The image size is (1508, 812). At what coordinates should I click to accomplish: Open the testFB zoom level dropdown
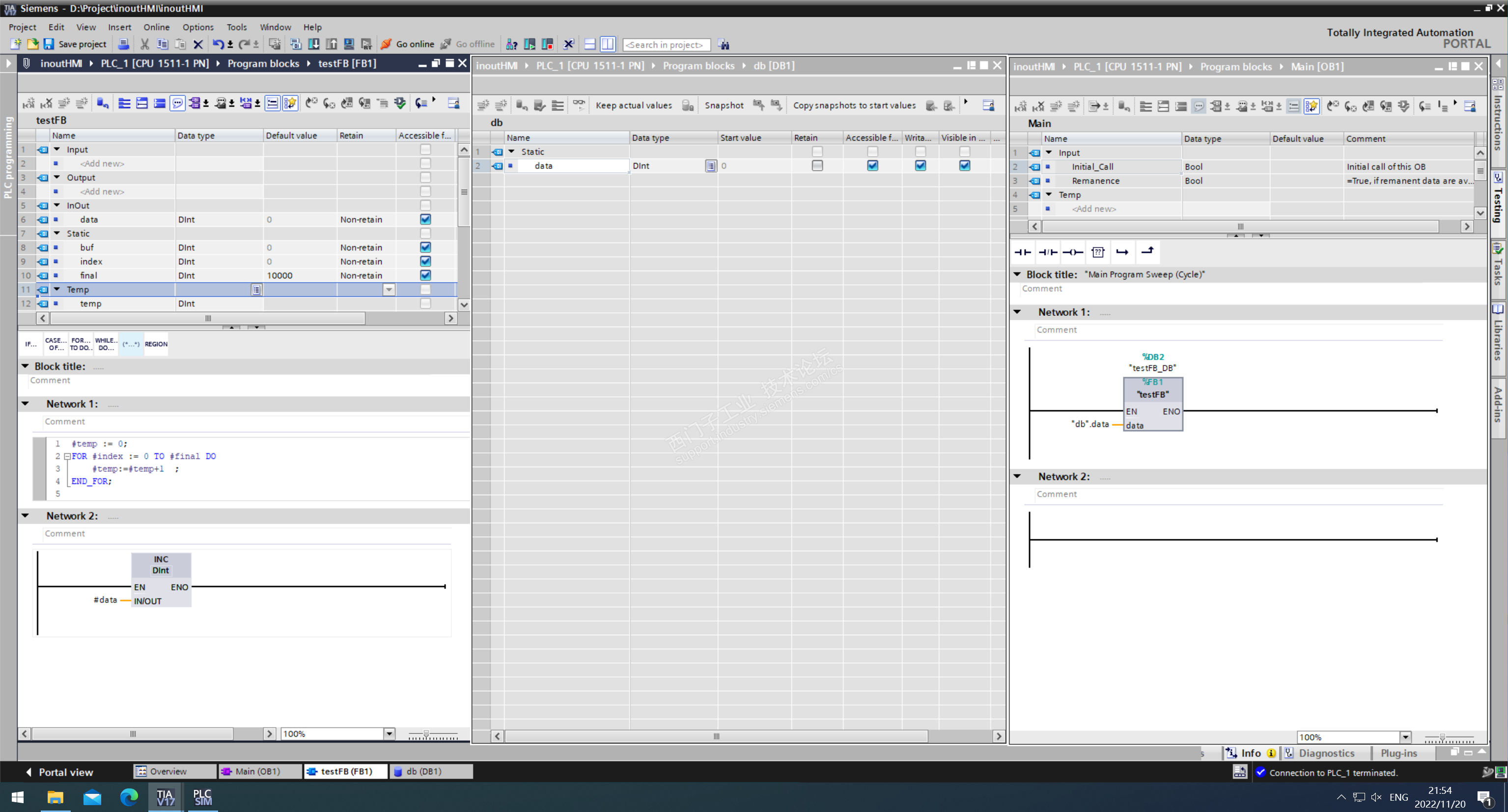[390, 734]
